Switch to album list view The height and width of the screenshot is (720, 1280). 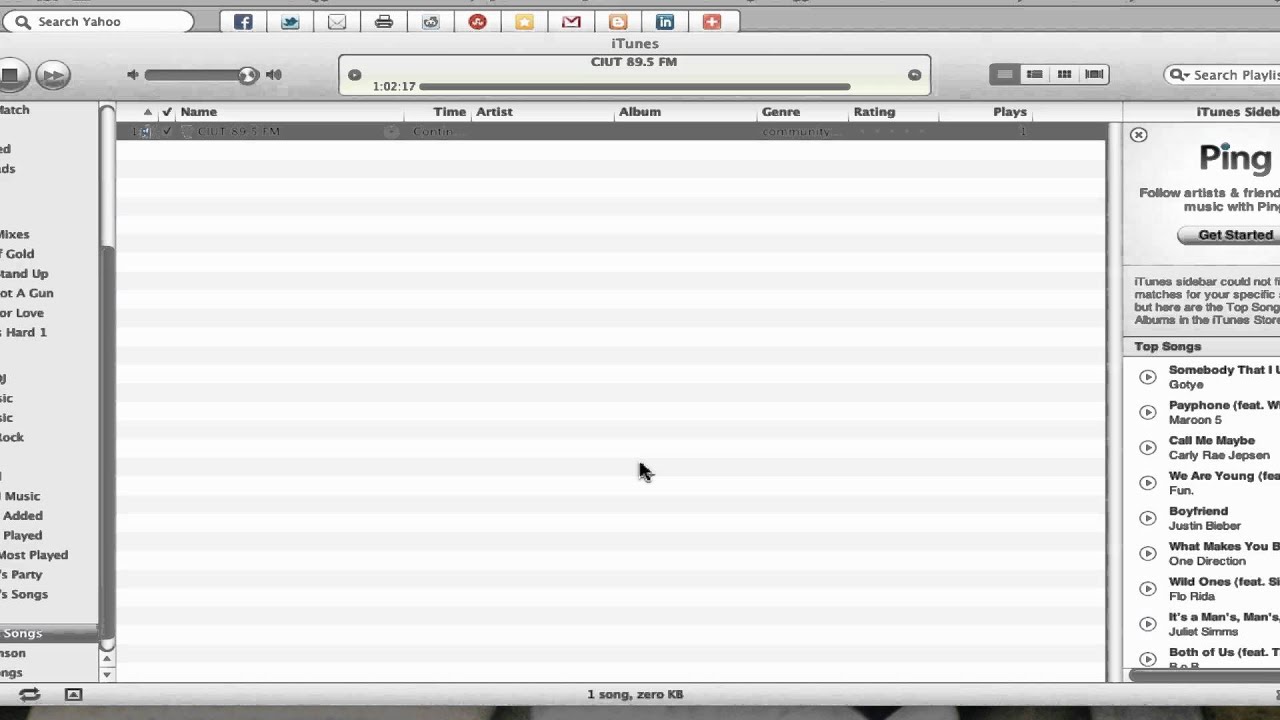click(x=1035, y=74)
